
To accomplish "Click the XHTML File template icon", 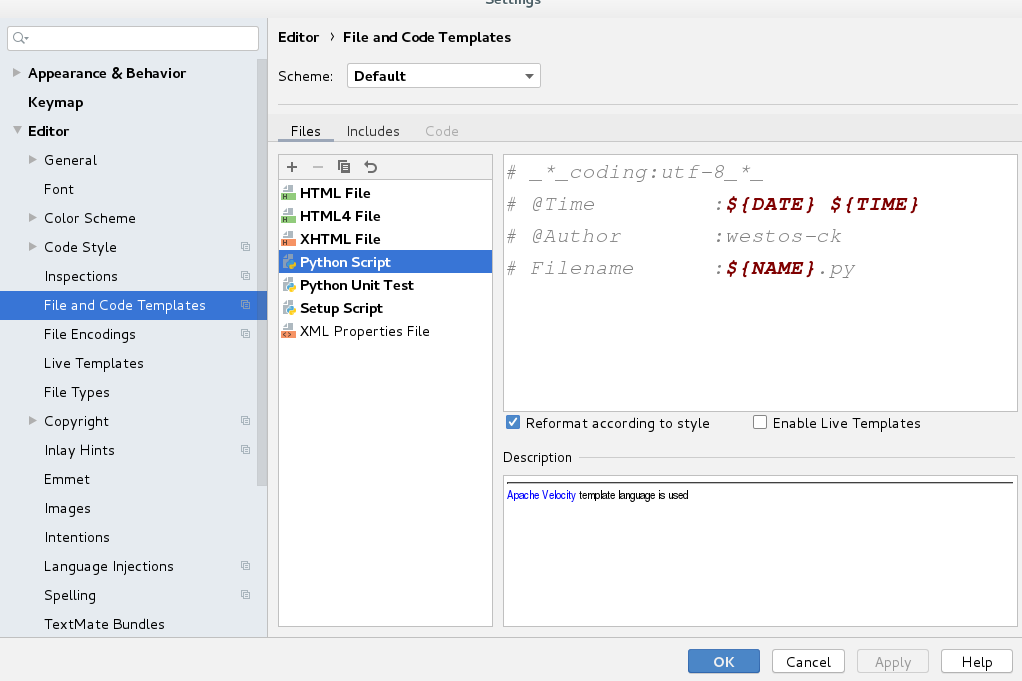I will tap(288, 239).
